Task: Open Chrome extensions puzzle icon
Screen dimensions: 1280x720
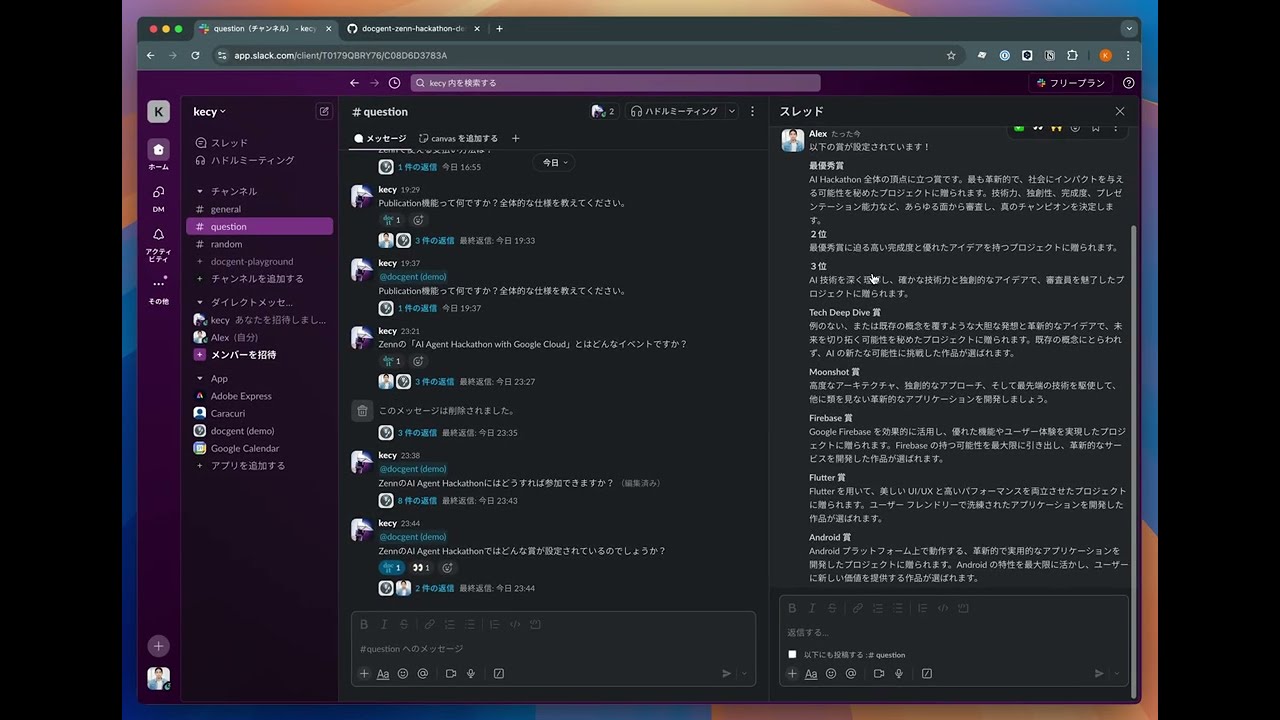Action: [x=1072, y=55]
